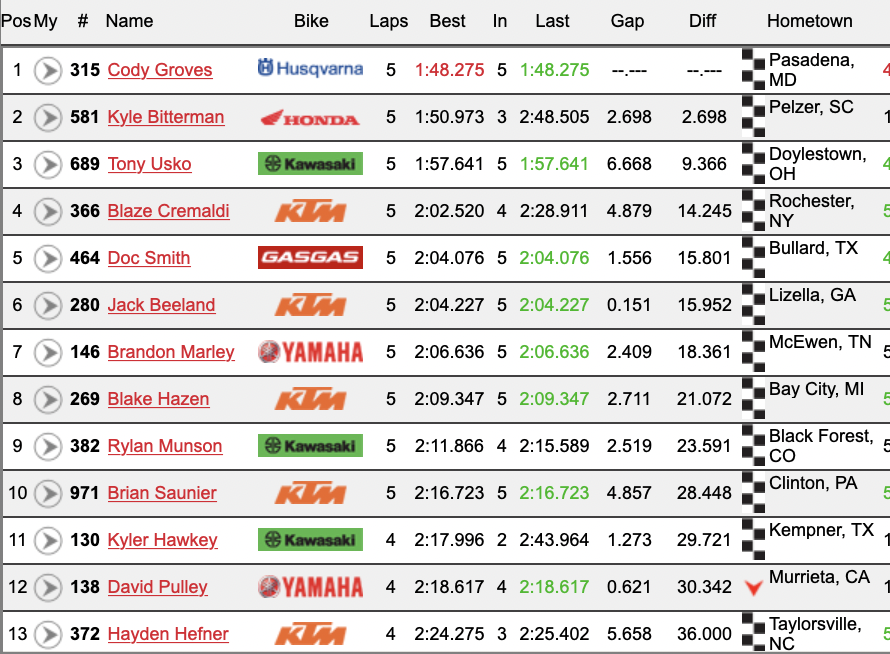Image resolution: width=890 pixels, height=654 pixels.
Task: Click the Husqvarna logo beside Cody Groves
Action: [x=311, y=70]
